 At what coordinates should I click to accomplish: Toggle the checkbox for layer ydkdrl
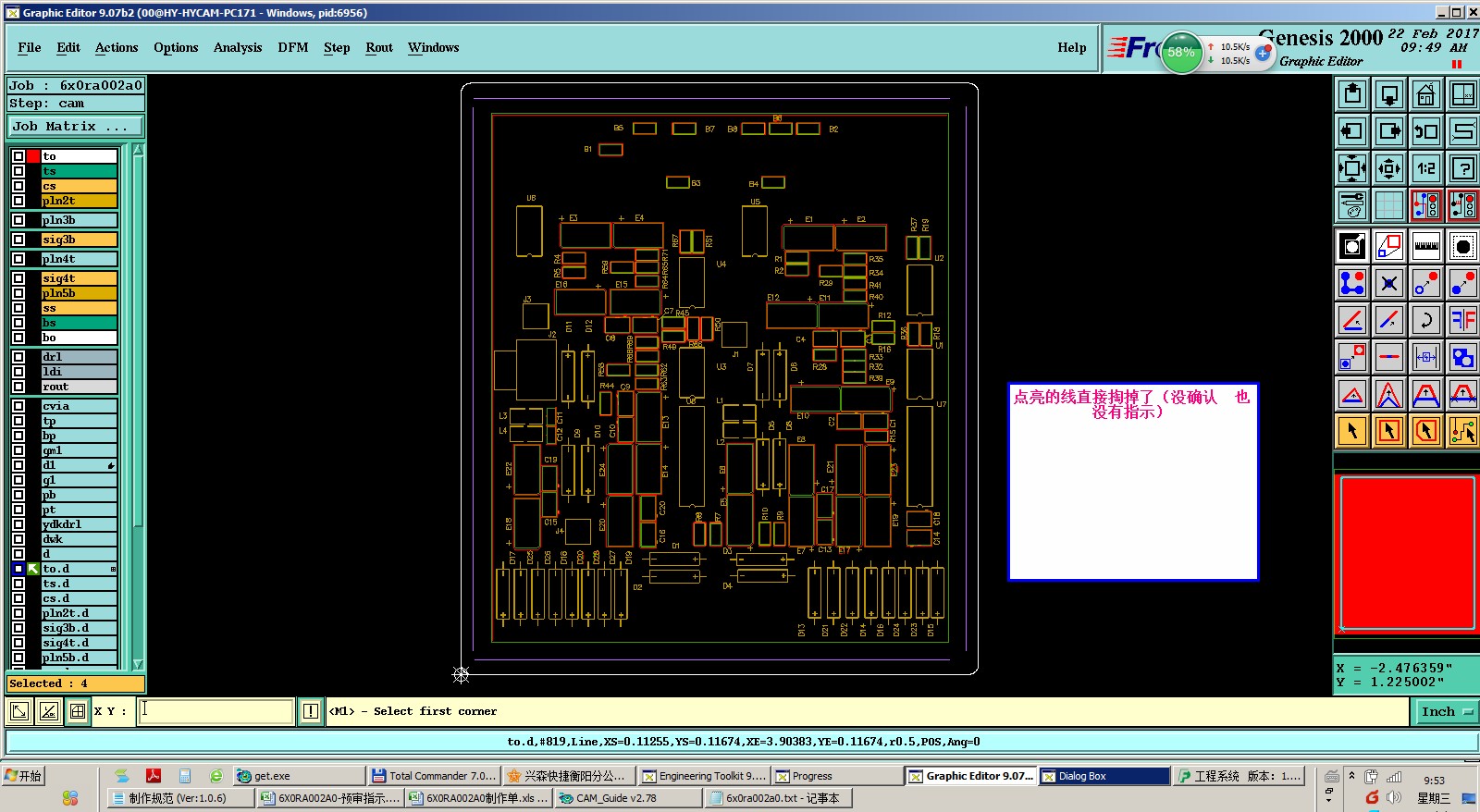(x=18, y=524)
